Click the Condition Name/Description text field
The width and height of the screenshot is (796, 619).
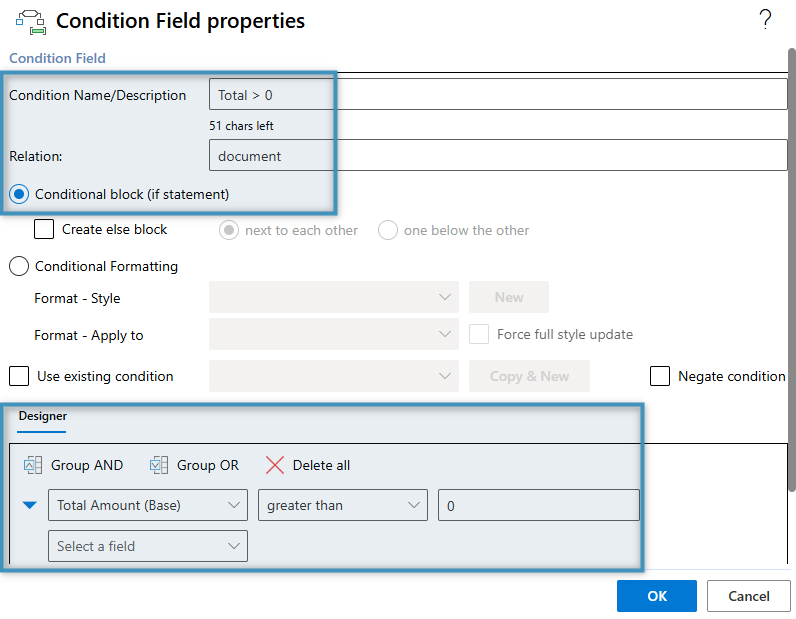pos(498,94)
